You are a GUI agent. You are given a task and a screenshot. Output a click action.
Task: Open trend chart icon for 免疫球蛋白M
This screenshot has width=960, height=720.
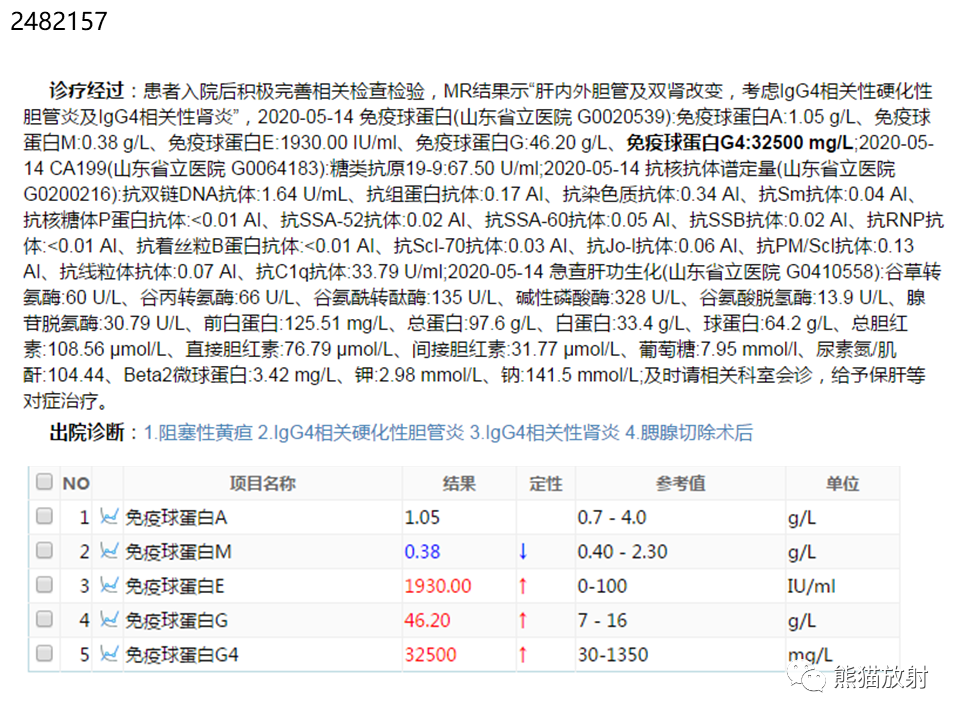pyautogui.click(x=108, y=551)
